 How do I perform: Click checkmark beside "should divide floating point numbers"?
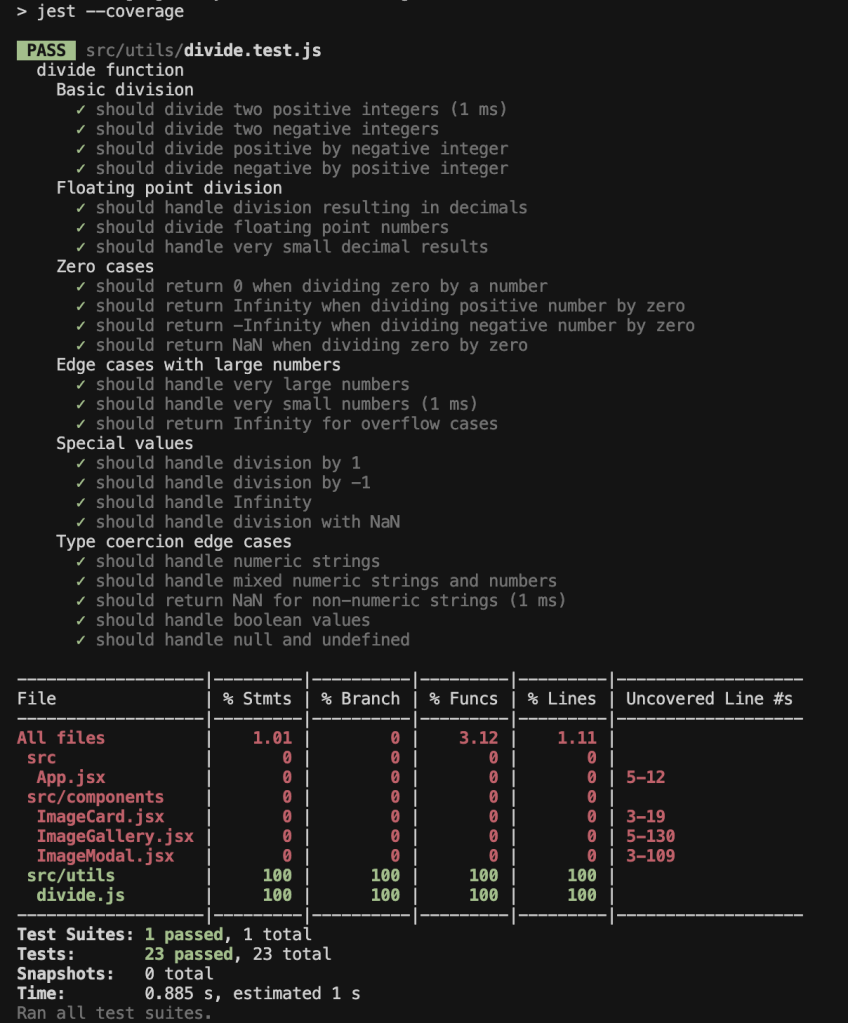point(80,227)
